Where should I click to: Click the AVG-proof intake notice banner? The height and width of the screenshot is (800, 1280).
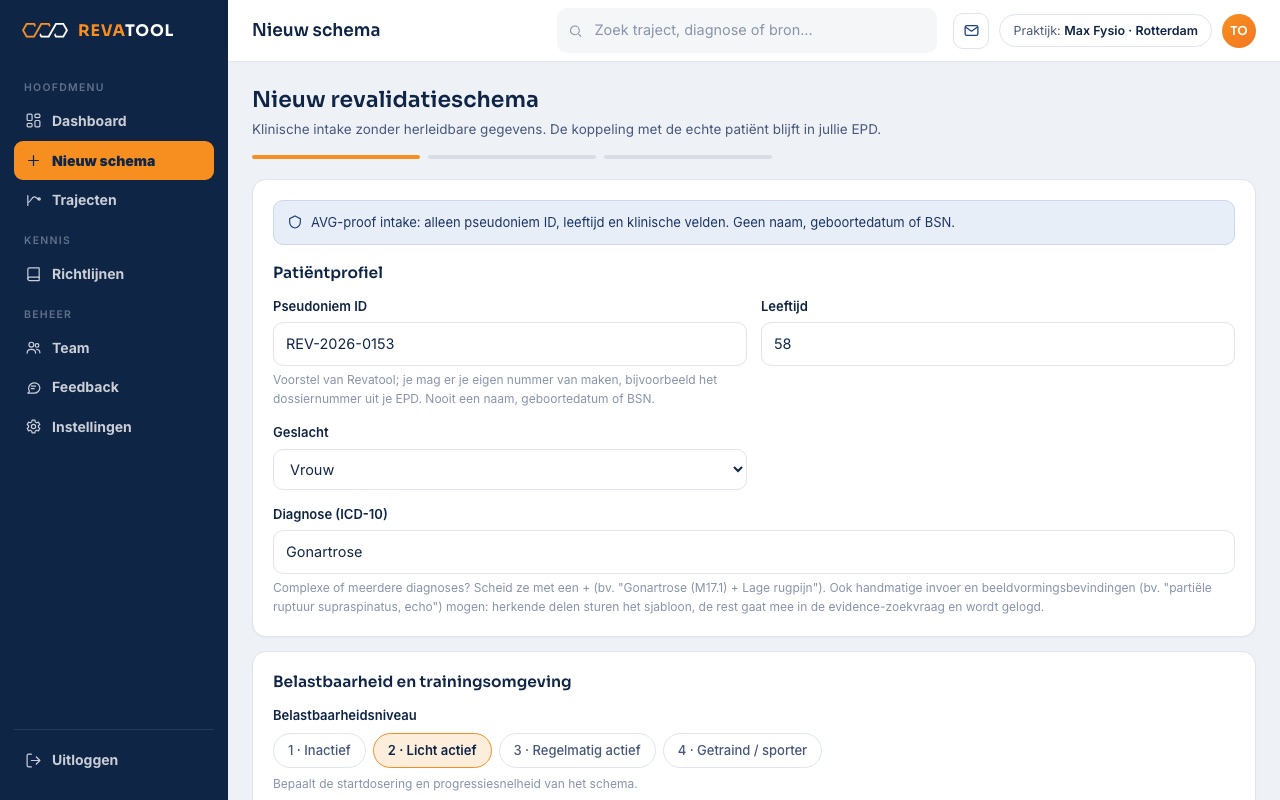pos(754,222)
